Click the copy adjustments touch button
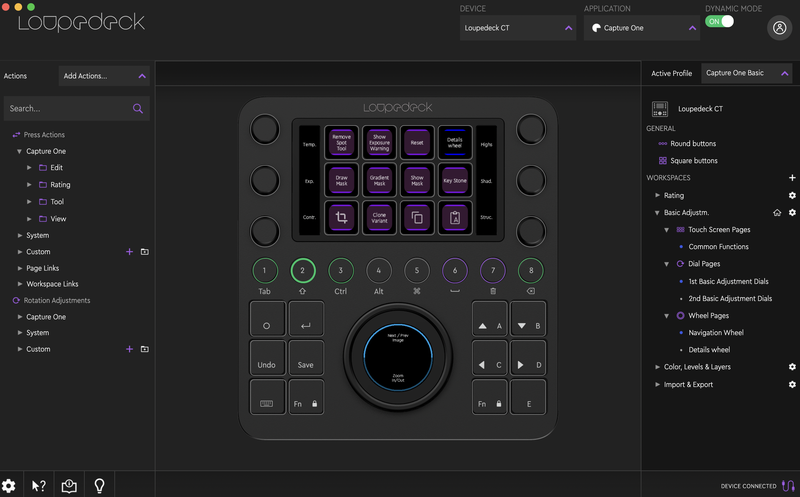This screenshot has width=800, height=497. point(417,218)
